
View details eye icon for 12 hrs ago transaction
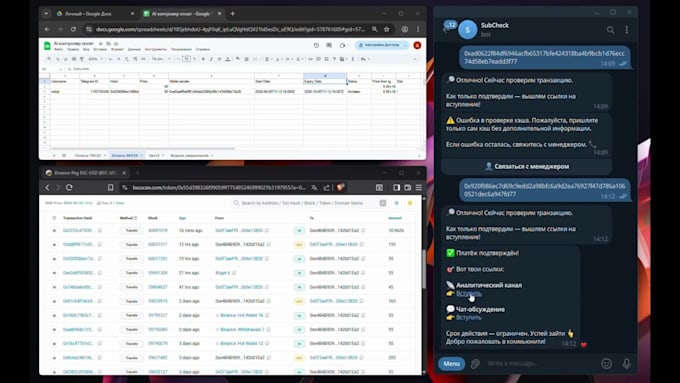(x=54, y=245)
